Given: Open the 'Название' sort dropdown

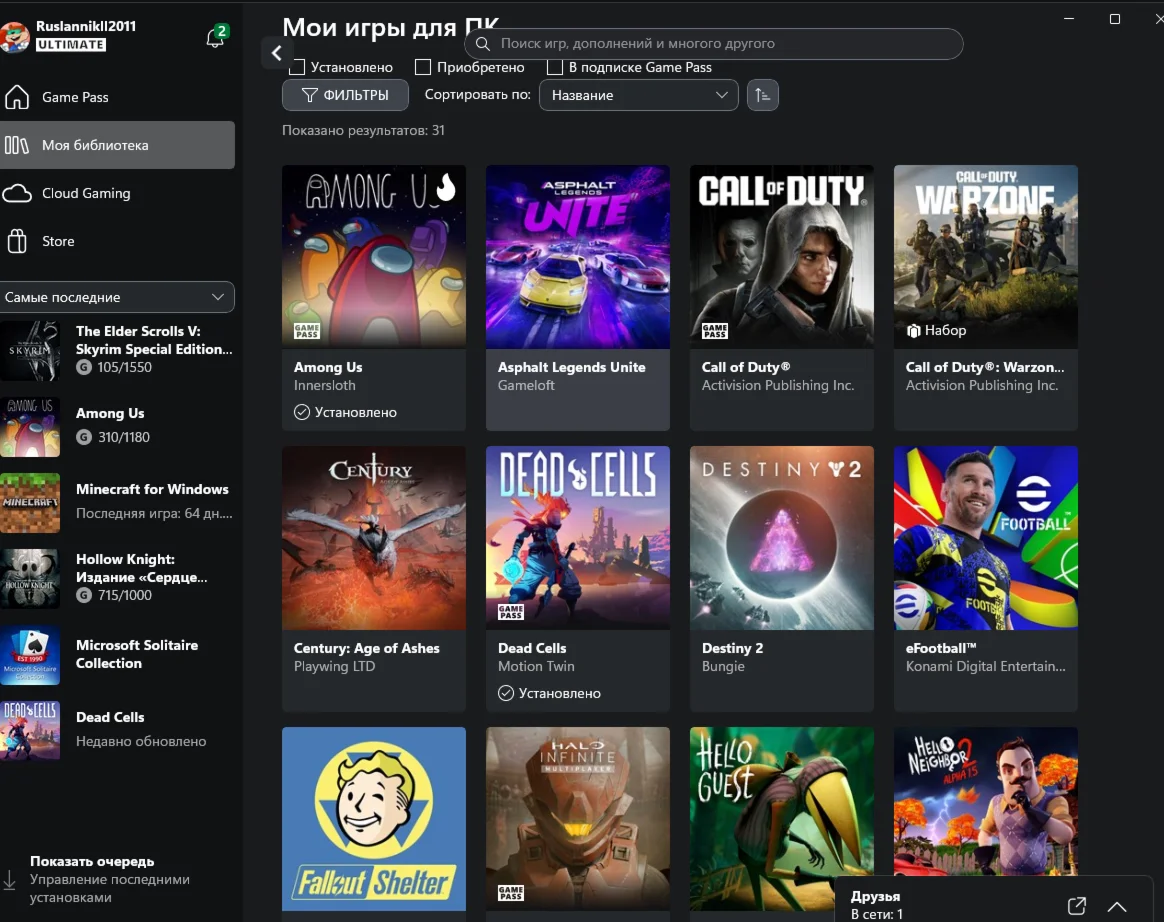Looking at the screenshot, I should (638, 95).
